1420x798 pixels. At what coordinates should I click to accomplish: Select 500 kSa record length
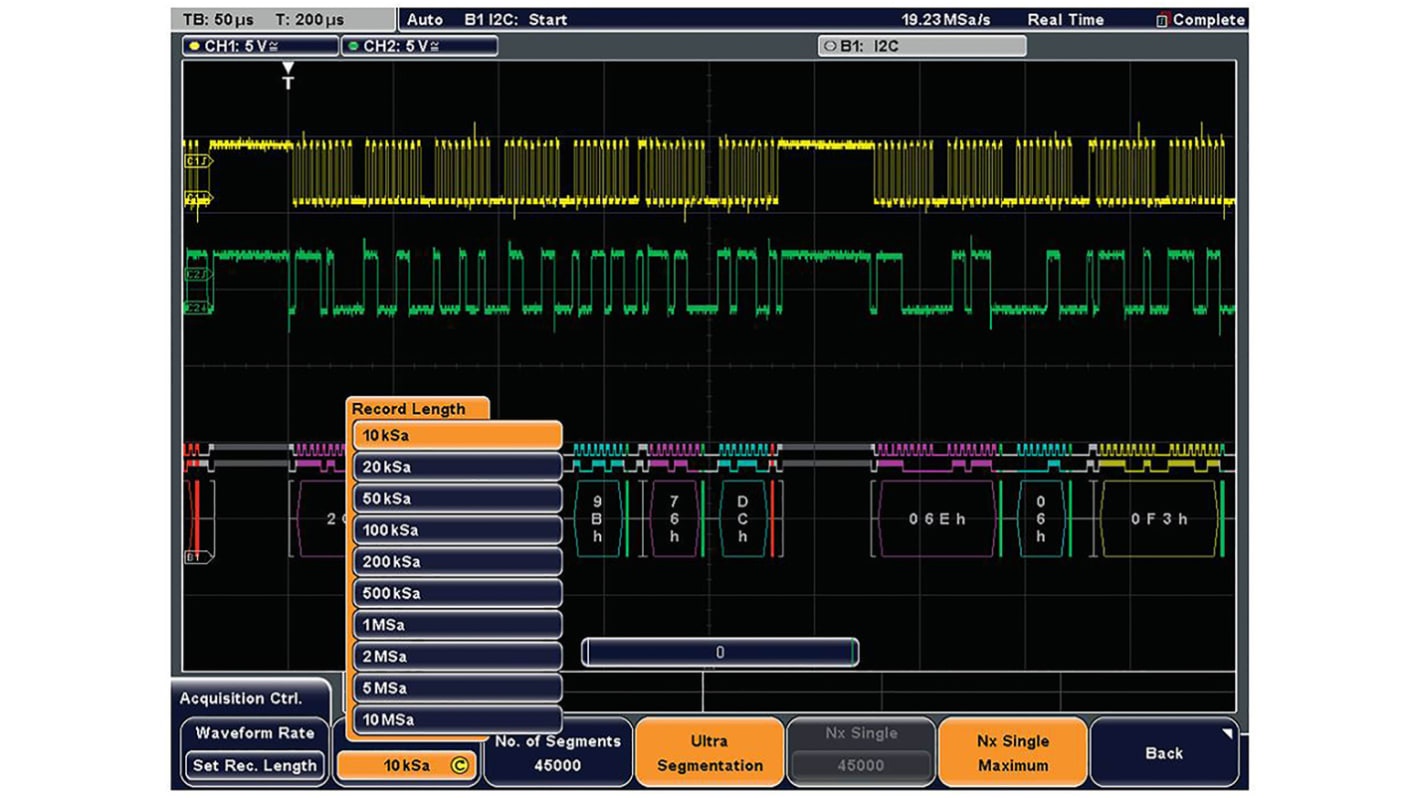coord(457,593)
